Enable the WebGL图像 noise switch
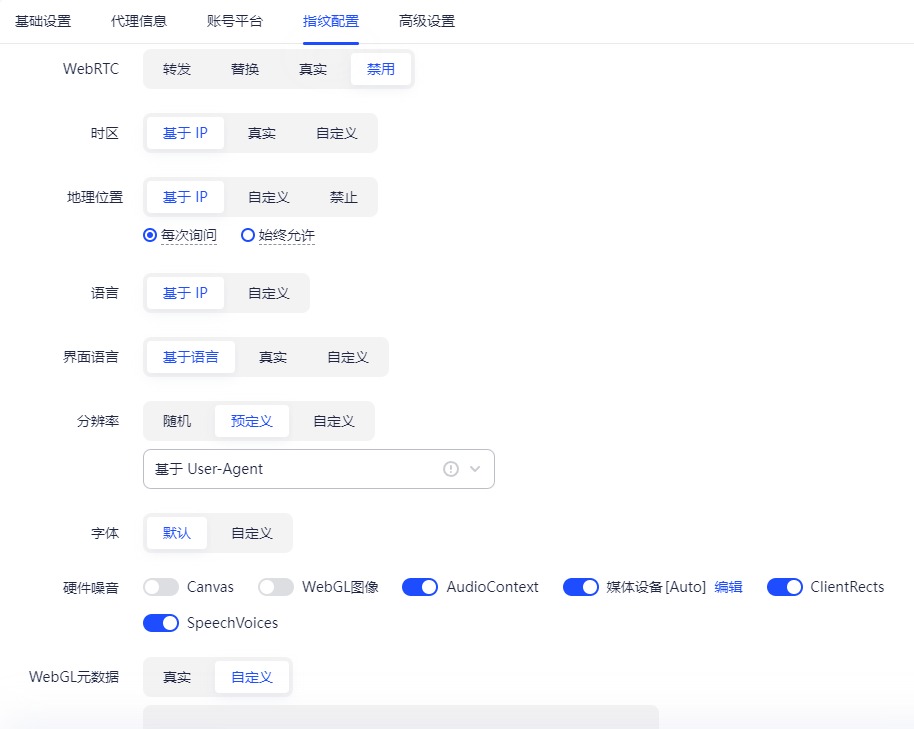This screenshot has width=914, height=729. click(276, 587)
